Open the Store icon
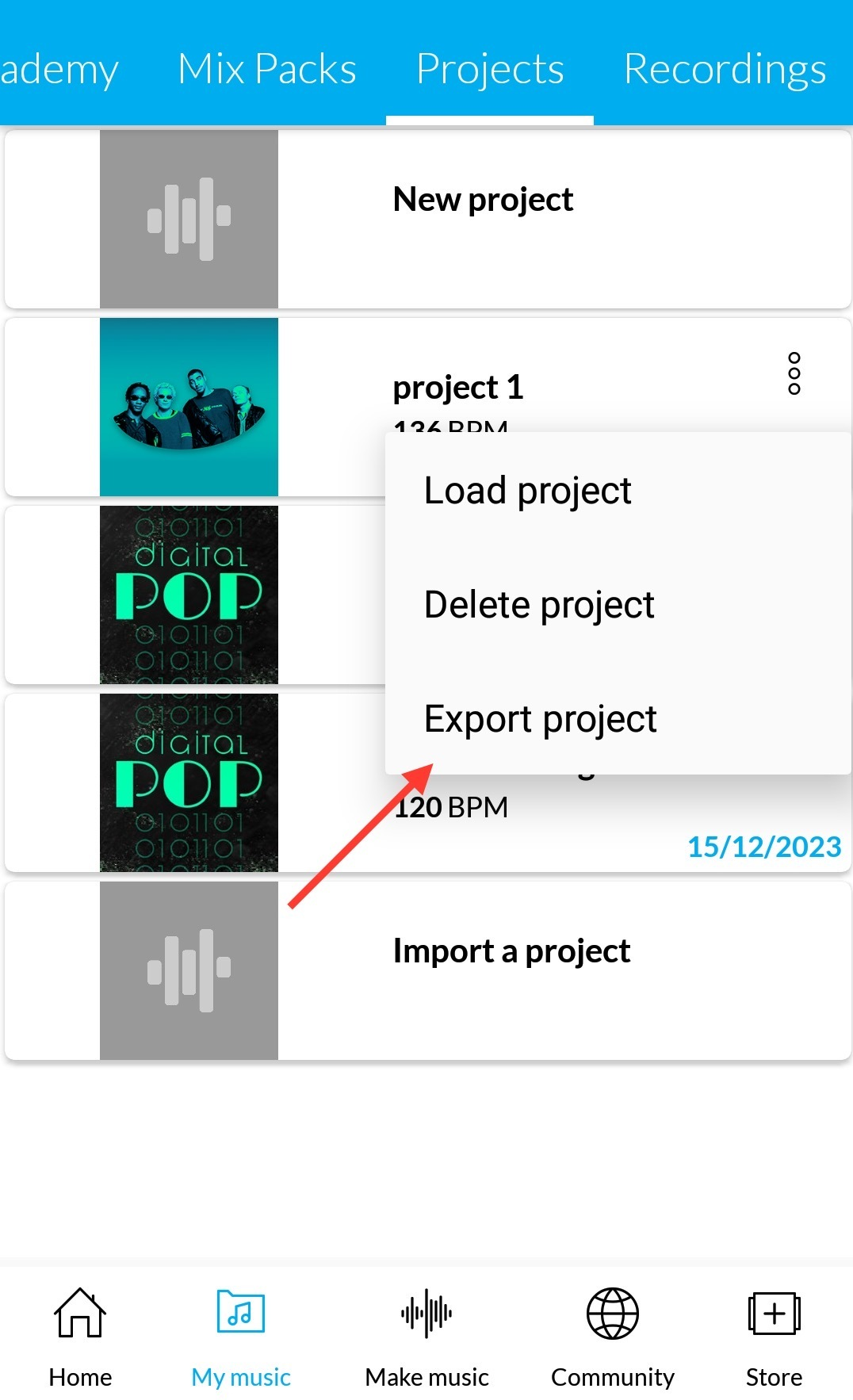The image size is (853, 1400). click(x=774, y=1313)
